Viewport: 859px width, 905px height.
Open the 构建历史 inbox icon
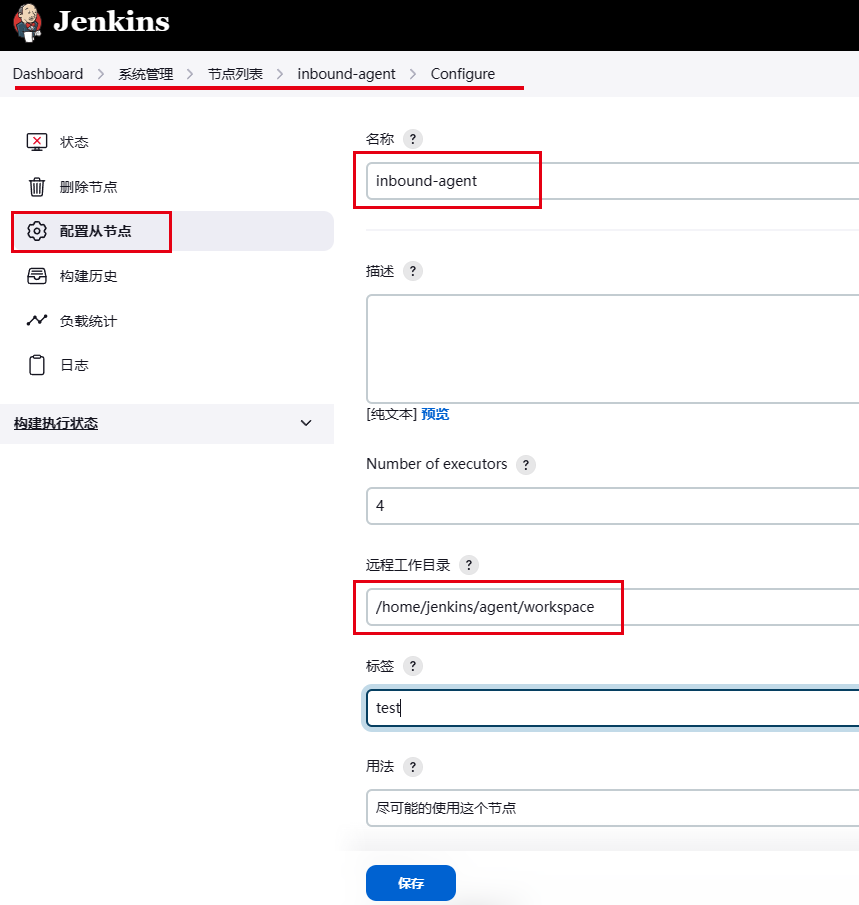pyautogui.click(x=37, y=276)
